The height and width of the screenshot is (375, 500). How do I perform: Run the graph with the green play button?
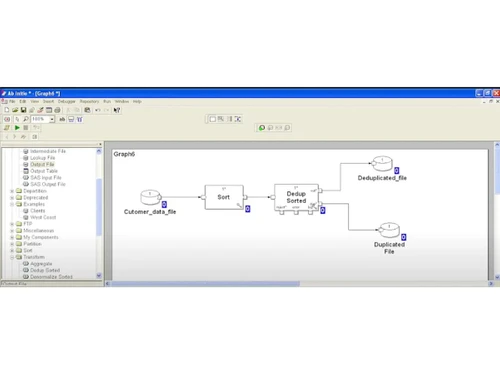pos(17,128)
